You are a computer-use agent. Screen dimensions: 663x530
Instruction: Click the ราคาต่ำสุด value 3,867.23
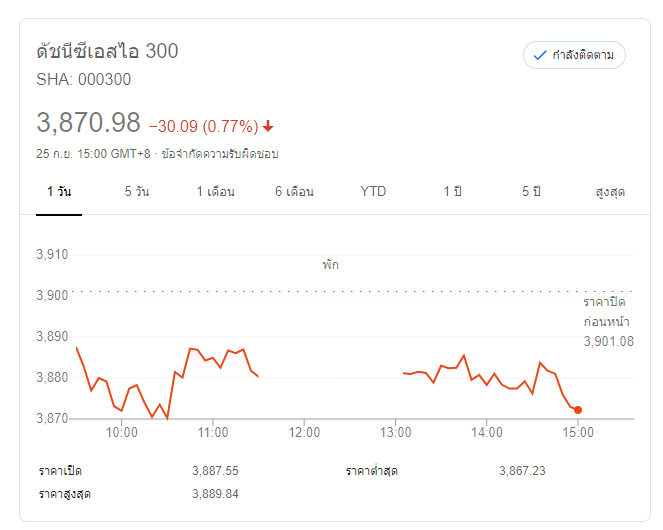coord(522,471)
